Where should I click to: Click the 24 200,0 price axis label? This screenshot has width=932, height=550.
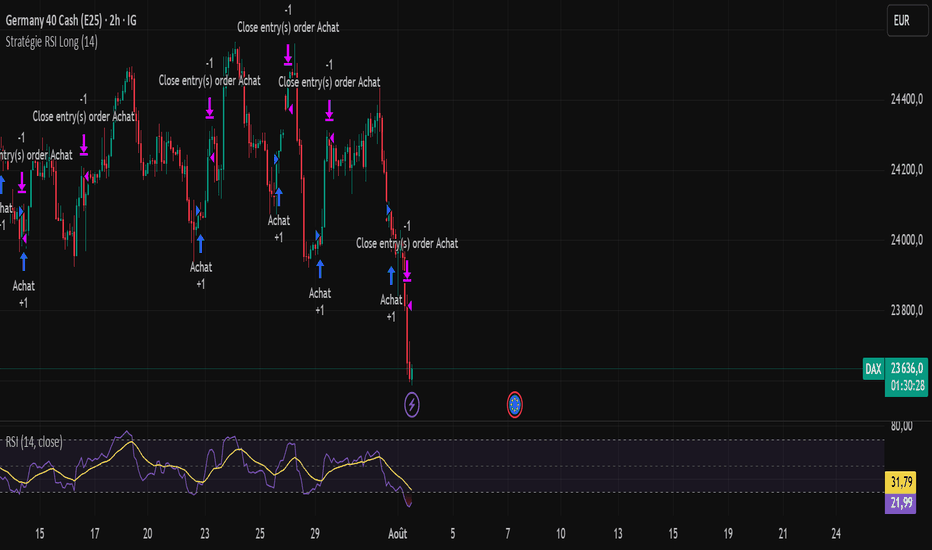(x=906, y=169)
